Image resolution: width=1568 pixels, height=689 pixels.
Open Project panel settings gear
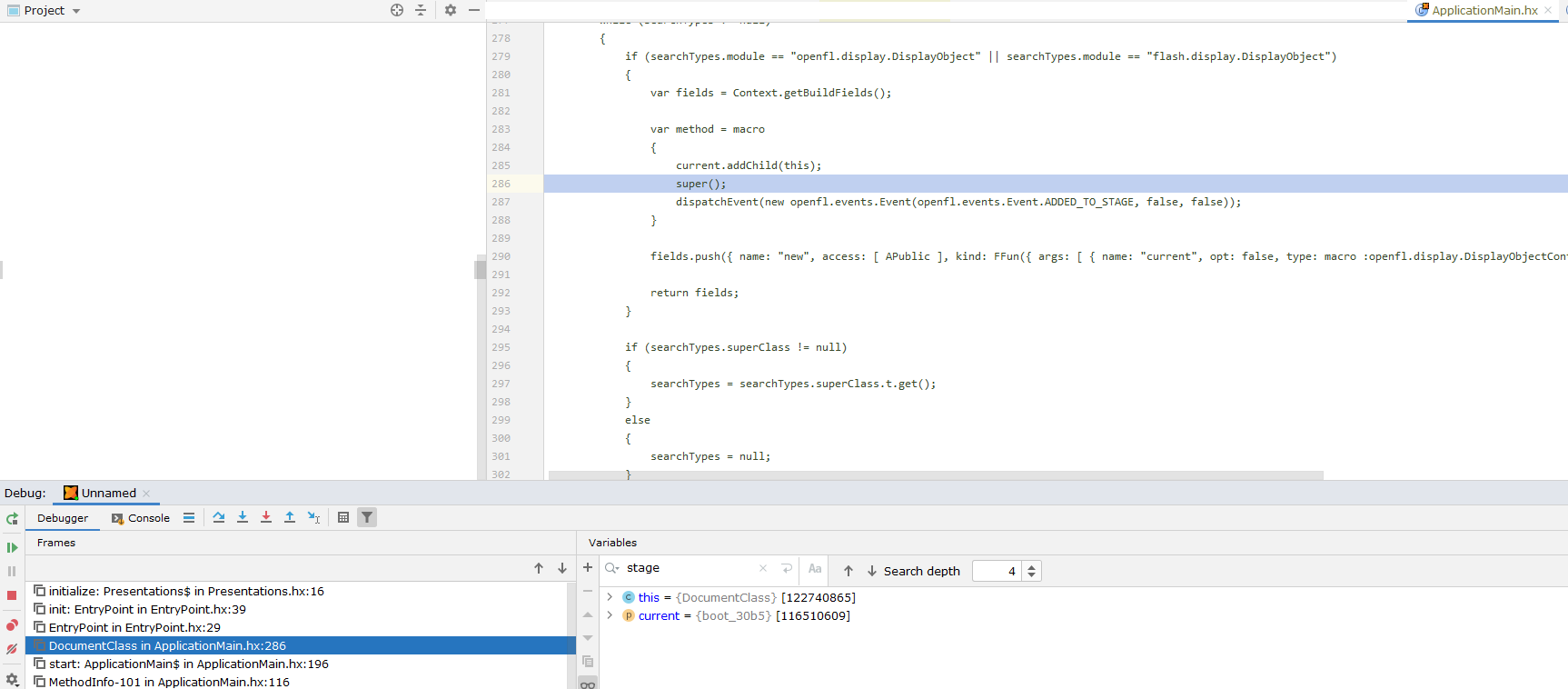(x=451, y=10)
